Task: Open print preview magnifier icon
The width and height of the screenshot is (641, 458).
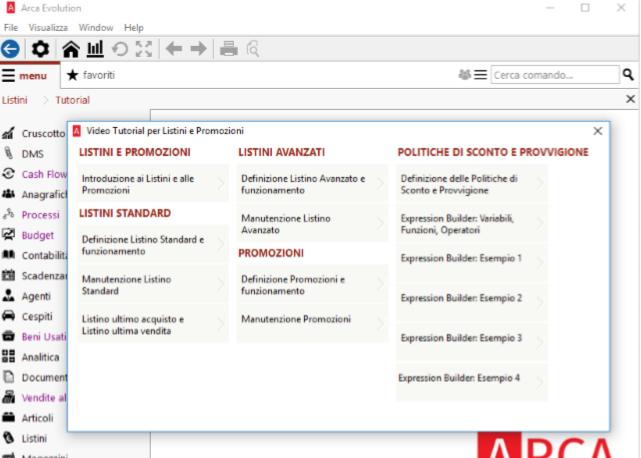Action: (253, 49)
